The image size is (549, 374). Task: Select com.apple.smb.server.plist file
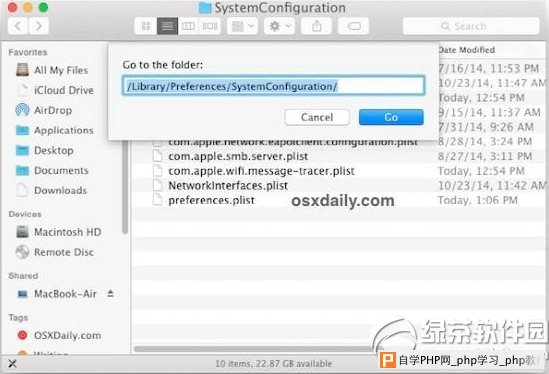[x=238, y=156]
